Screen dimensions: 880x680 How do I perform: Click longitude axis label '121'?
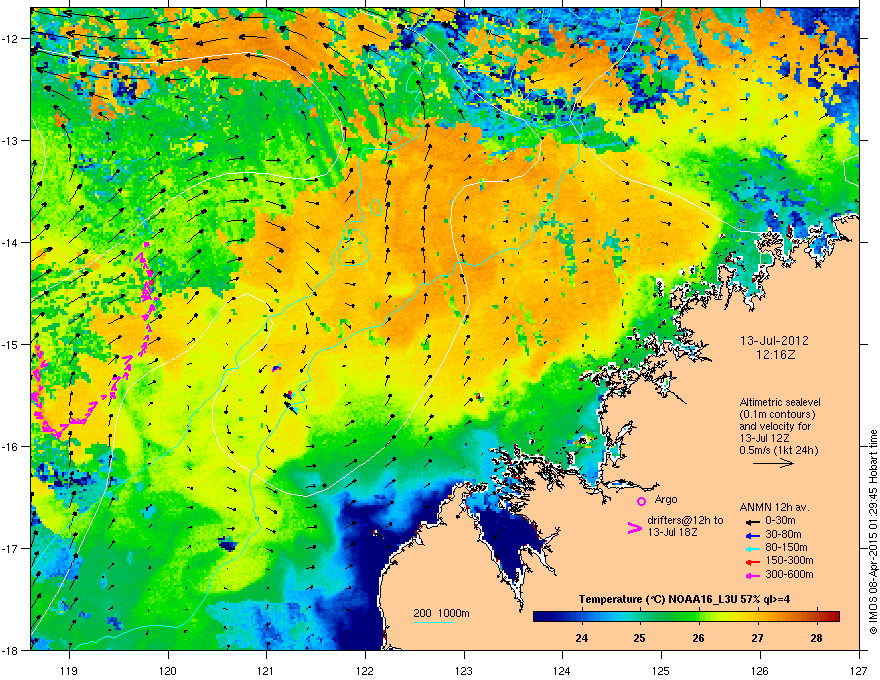coord(266,670)
